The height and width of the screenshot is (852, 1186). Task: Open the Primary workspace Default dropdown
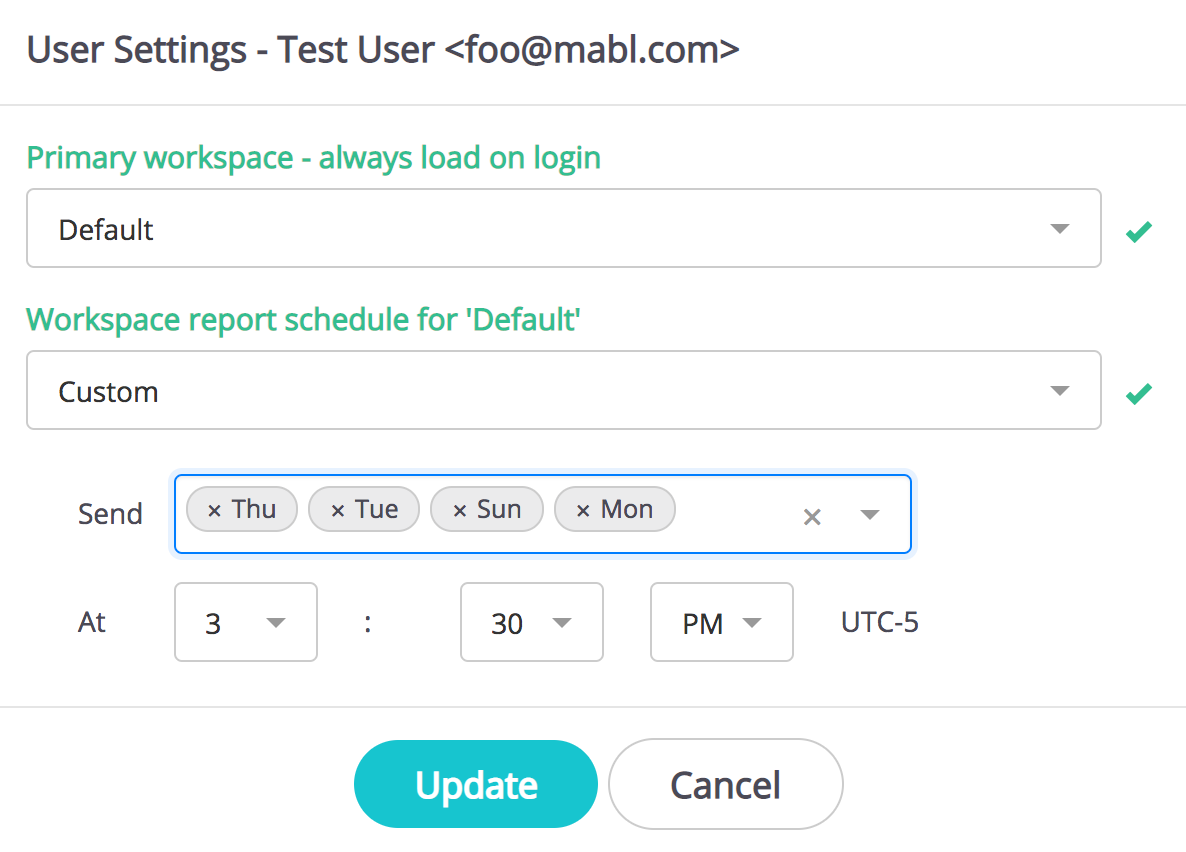click(x=564, y=229)
